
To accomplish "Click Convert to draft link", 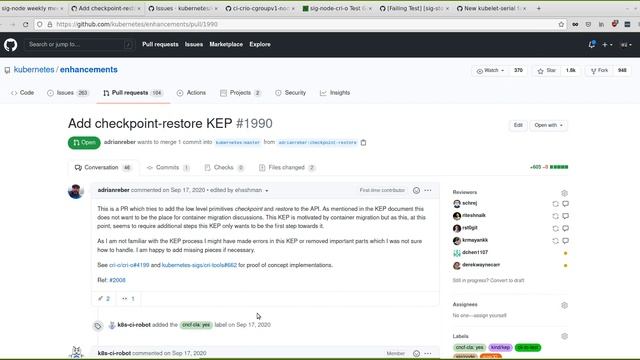I will click(507, 280).
